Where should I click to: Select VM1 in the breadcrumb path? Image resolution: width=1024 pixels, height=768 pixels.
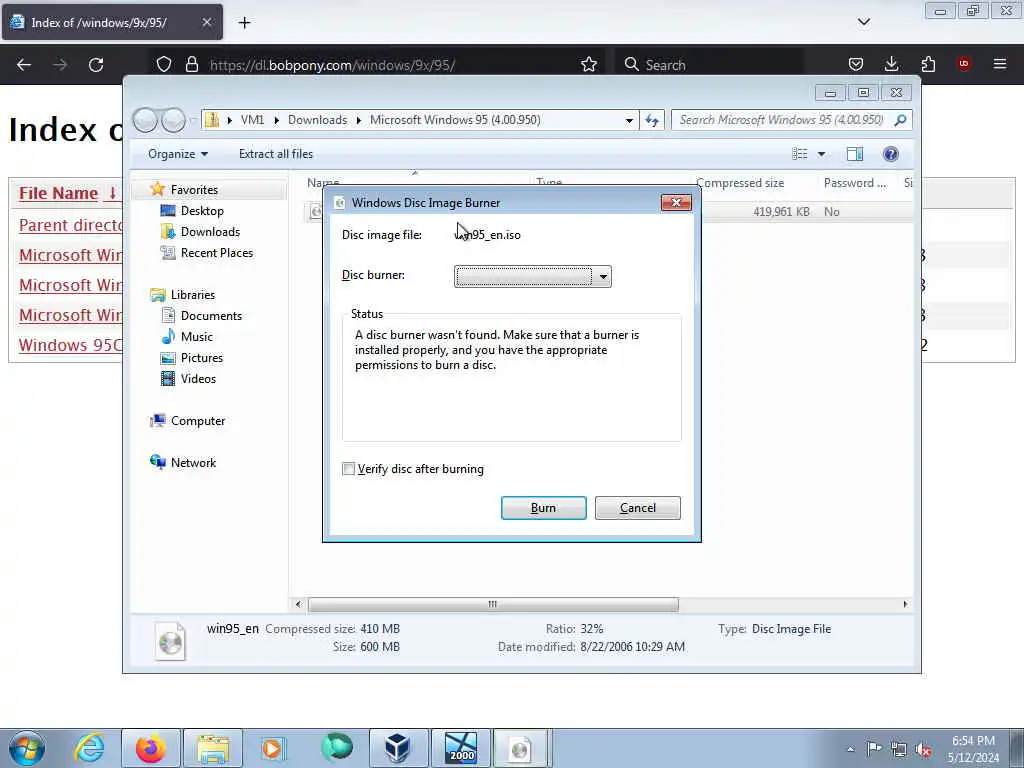point(252,120)
